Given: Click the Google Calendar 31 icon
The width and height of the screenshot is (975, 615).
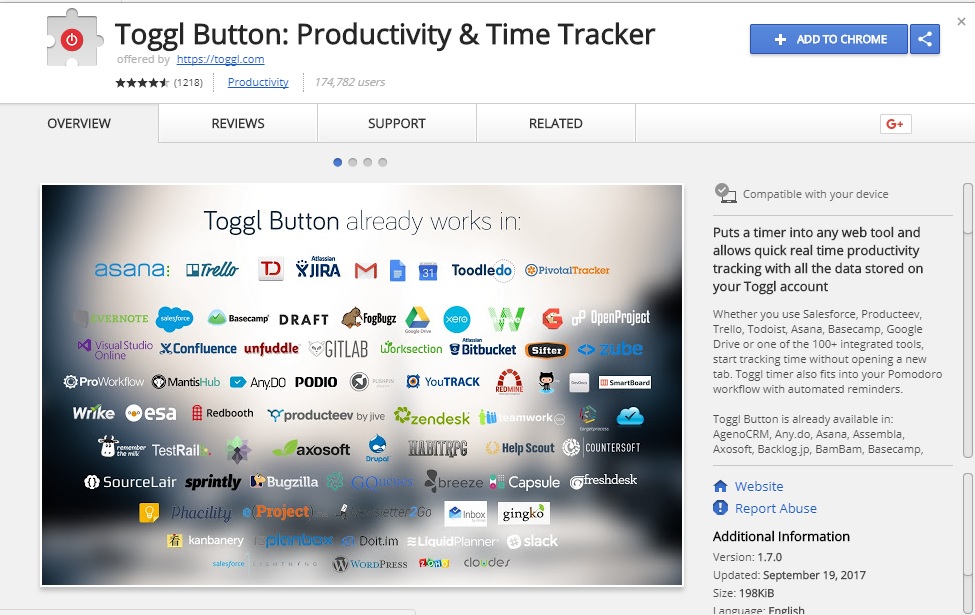Looking at the screenshot, I should pyautogui.click(x=428, y=271).
